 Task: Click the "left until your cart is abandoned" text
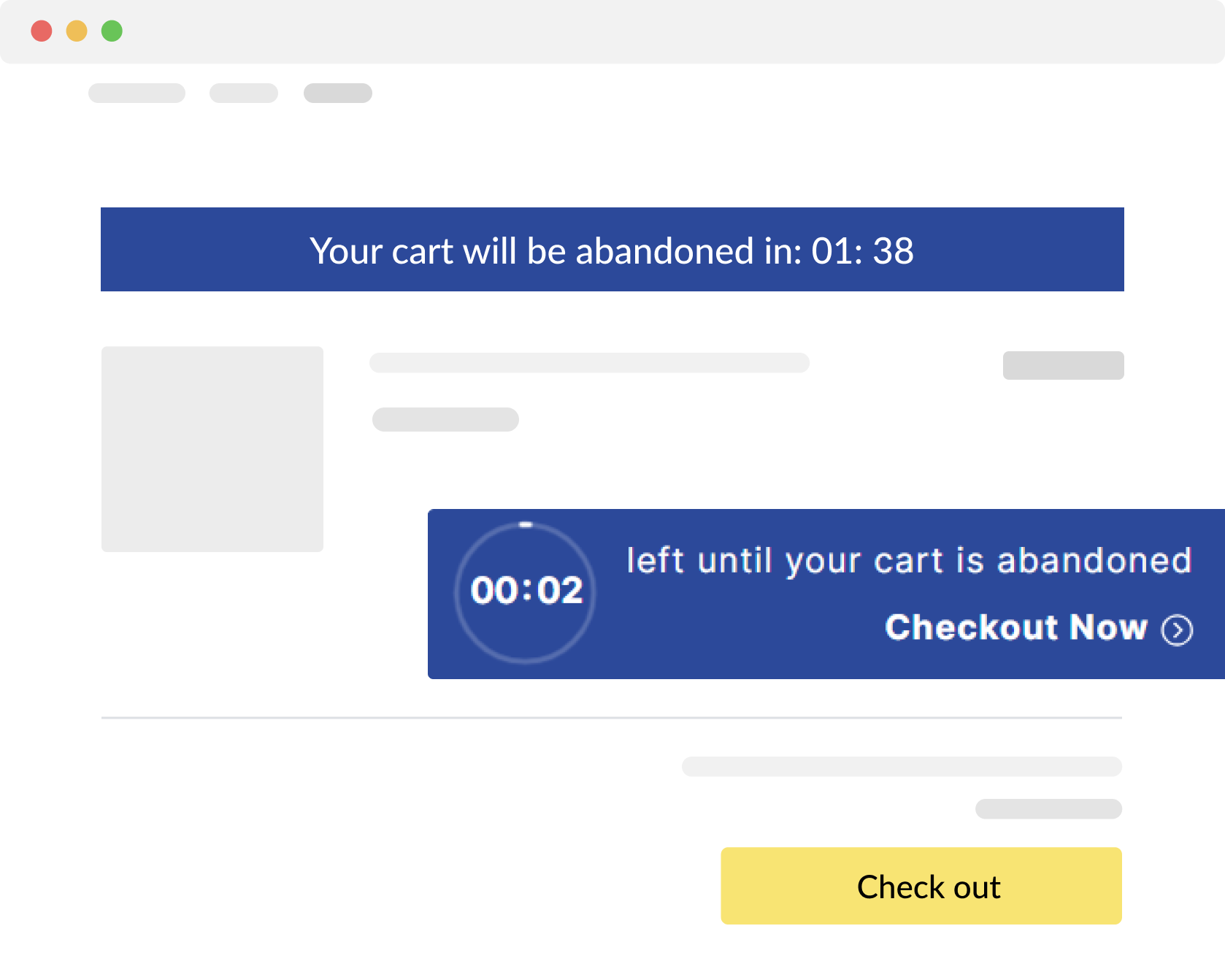909,561
